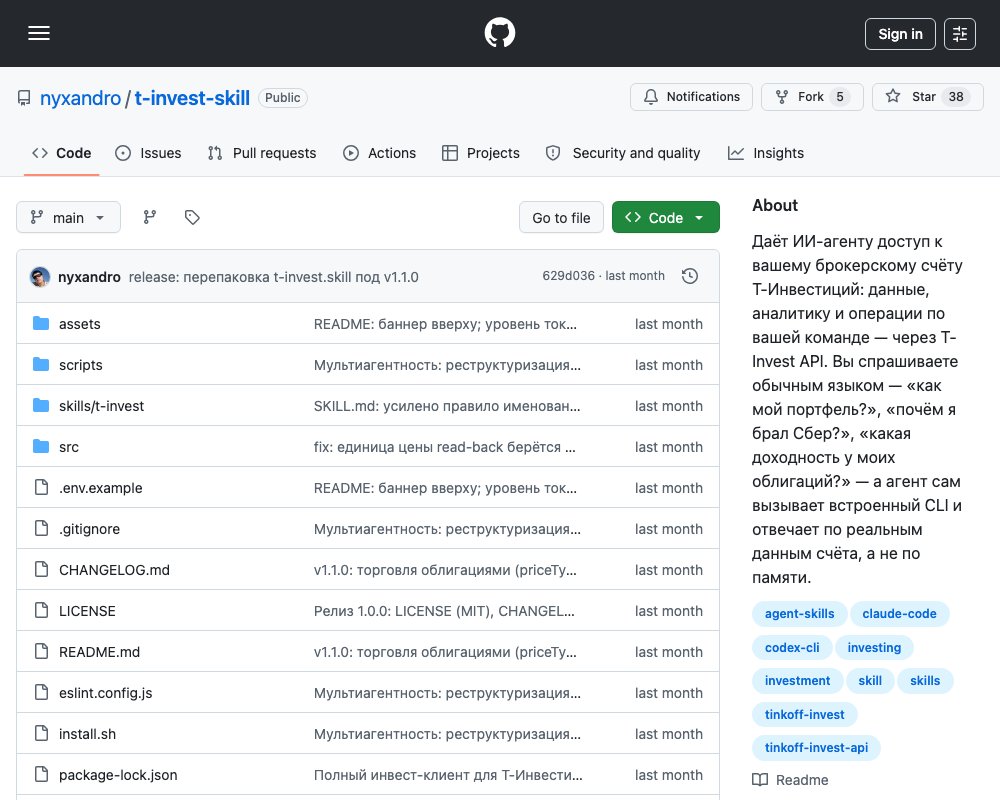Open commit hash 629d036
Image resolution: width=1000 pixels, height=800 pixels.
pyautogui.click(x=568, y=276)
